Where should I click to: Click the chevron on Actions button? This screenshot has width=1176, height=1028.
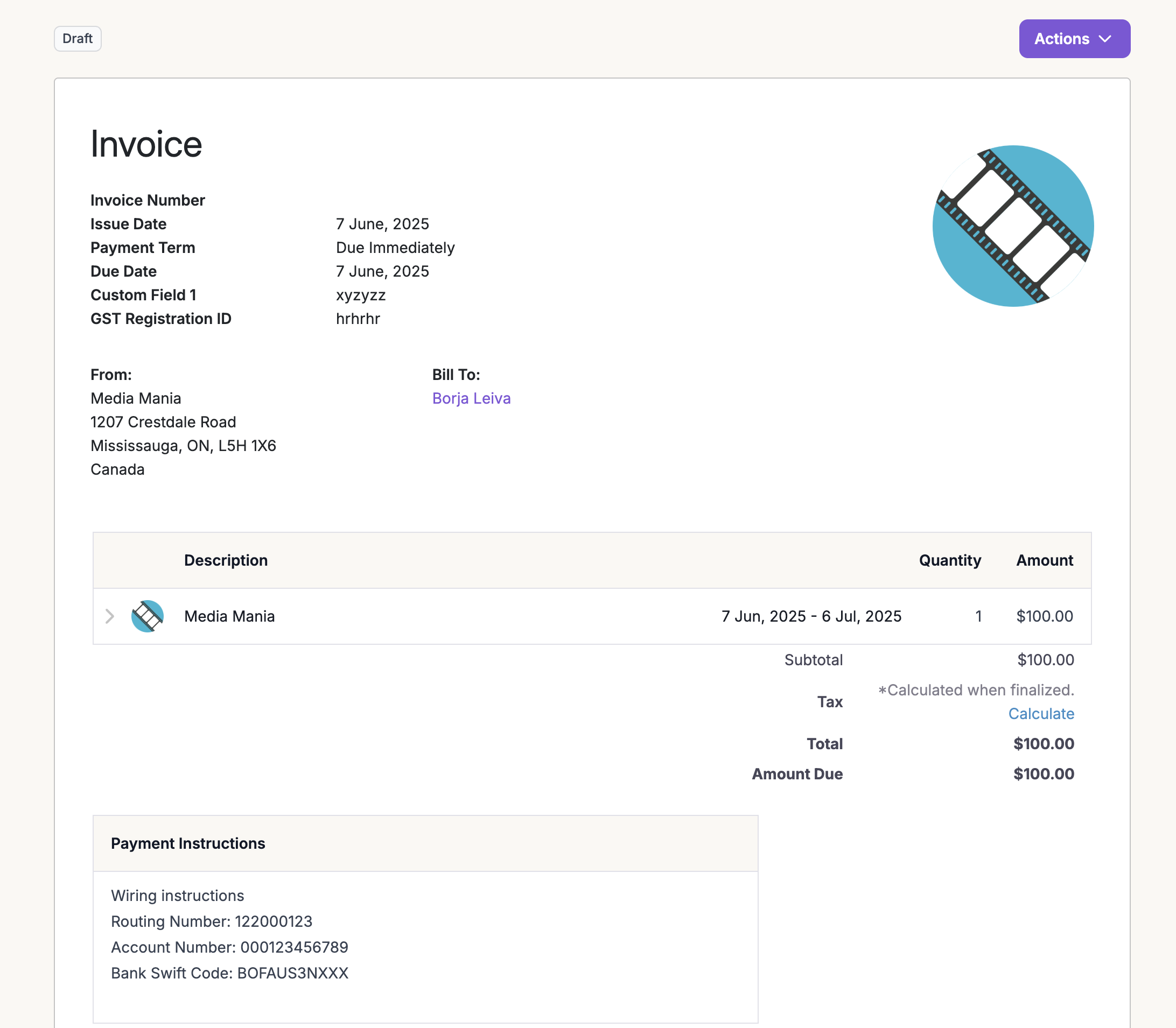[1105, 39]
